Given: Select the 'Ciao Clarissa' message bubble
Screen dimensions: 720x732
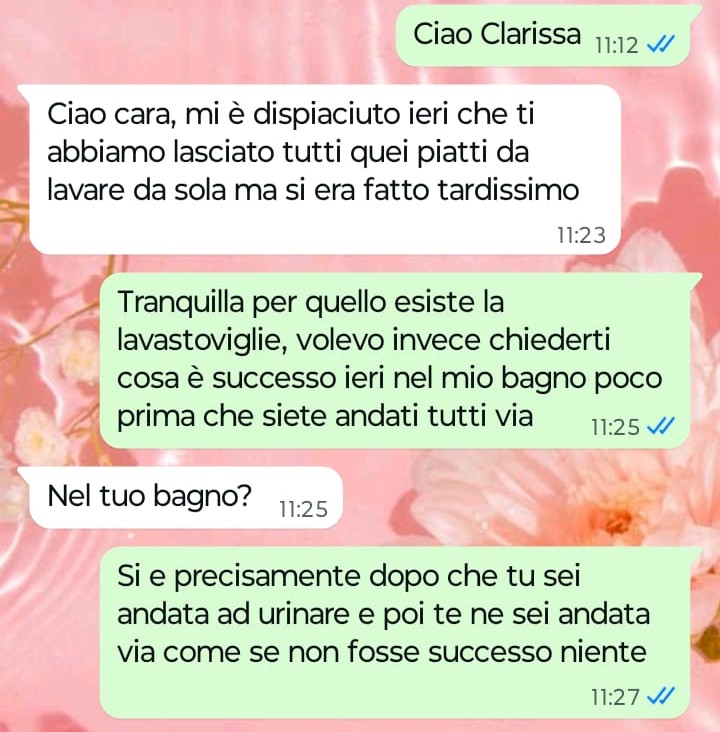Looking at the screenshot, I should click(543, 36).
